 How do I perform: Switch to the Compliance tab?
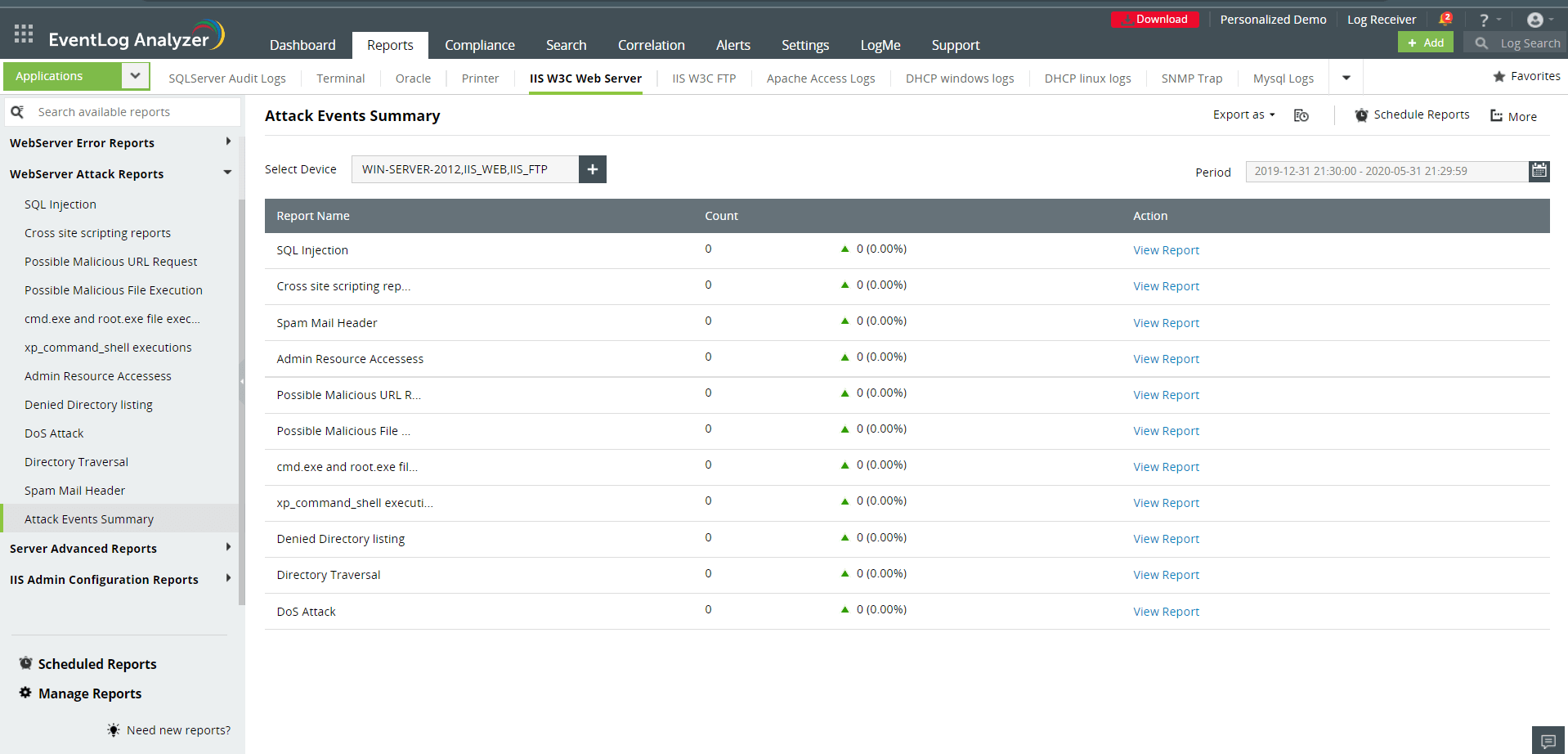(480, 45)
